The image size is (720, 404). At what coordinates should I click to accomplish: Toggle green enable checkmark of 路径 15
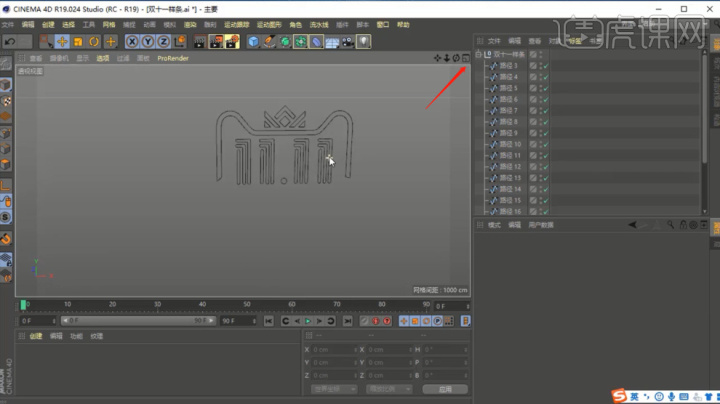click(x=546, y=201)
